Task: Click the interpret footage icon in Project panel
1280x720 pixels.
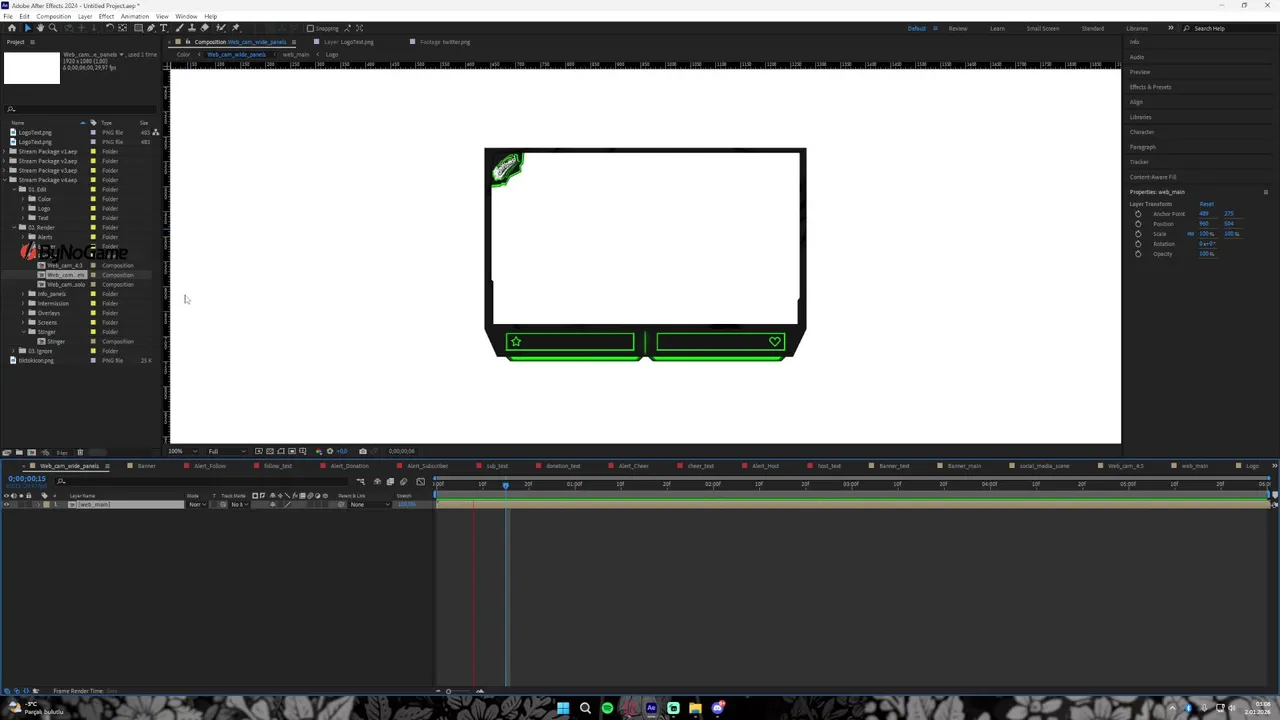Action: coord(6,453)
